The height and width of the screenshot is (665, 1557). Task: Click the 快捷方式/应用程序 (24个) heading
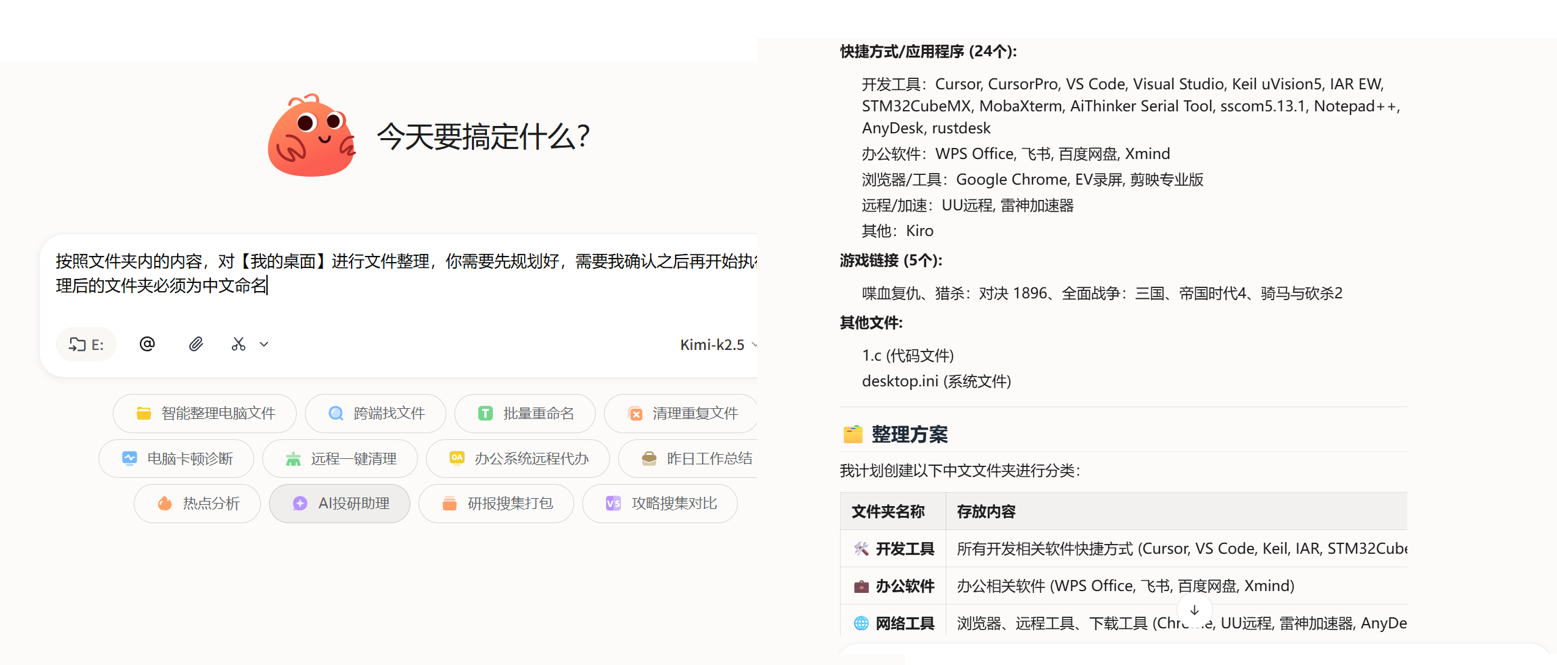[928, 52]
